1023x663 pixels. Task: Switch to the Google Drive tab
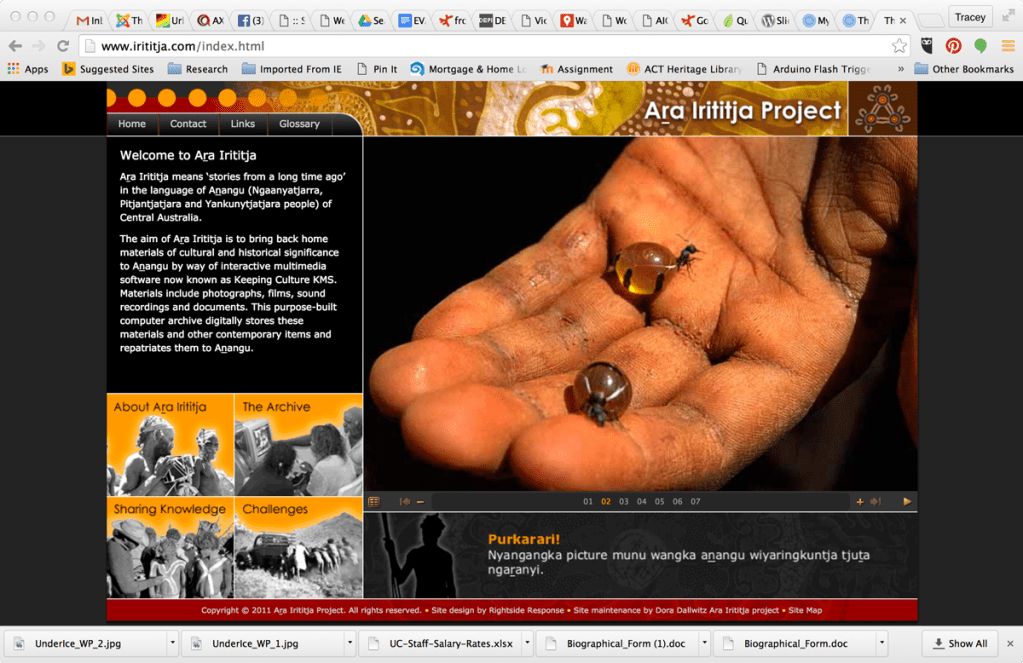point(371,20)
